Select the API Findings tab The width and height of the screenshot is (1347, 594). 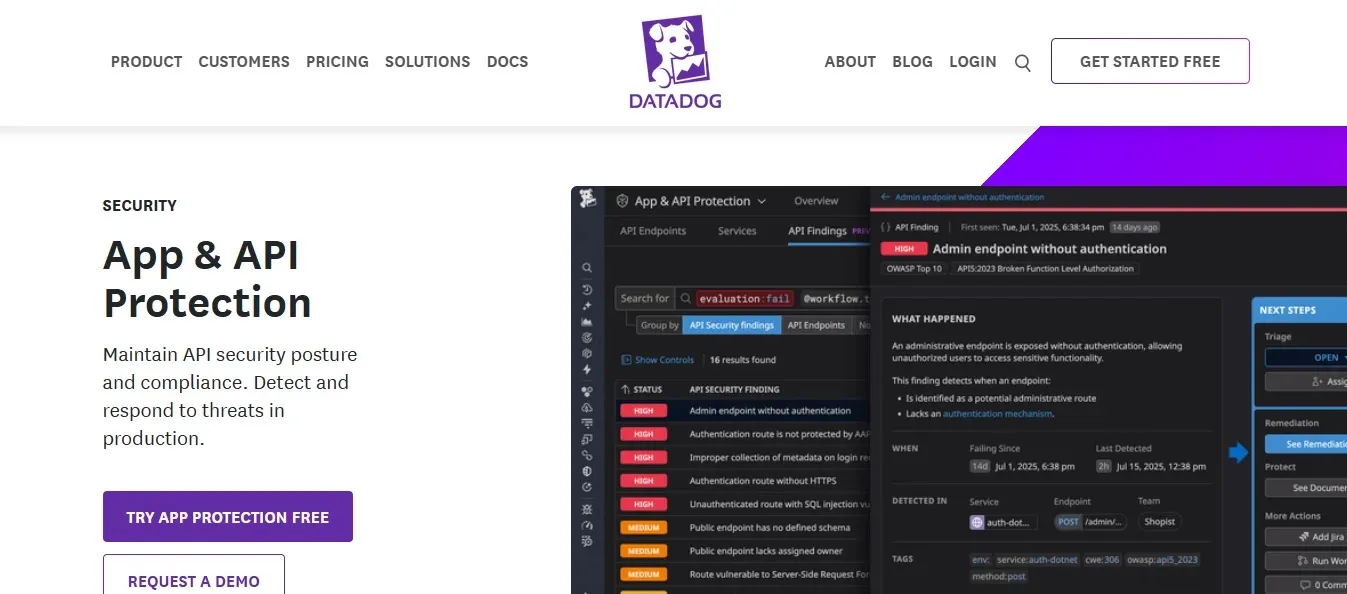click(x=817, y=231)
